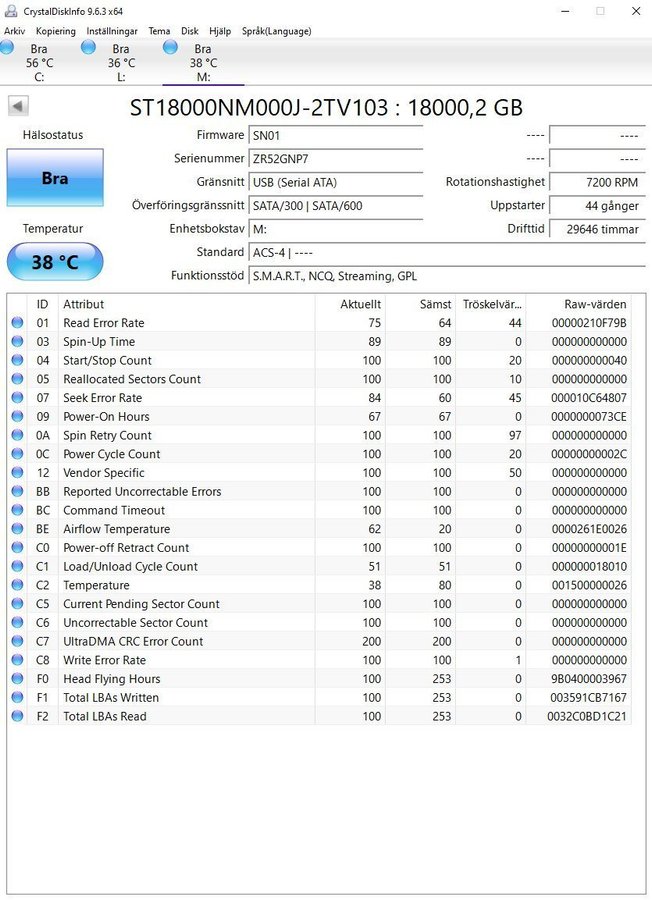The width and height of the screenshot is (652, 900).
Task: Click blue status dot for Power-On Hours
Action: 17,416
